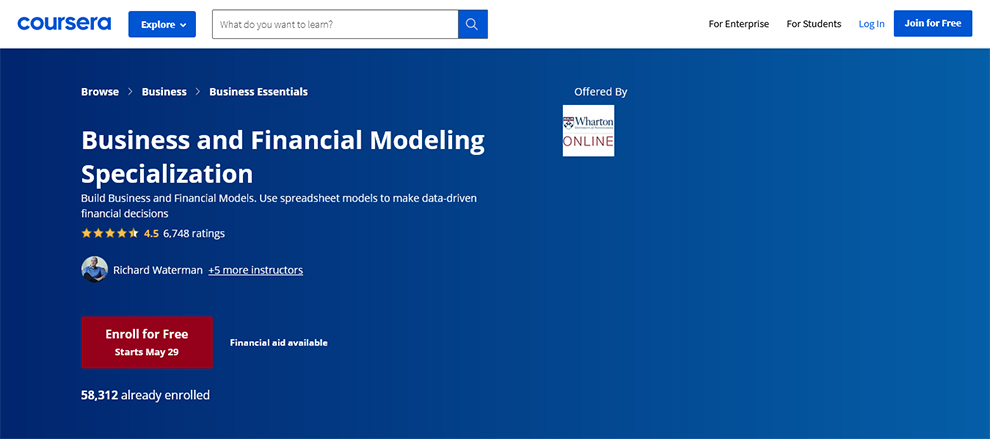Click the Coursera logo
Screen dimensions: 990x439
click(x=64, y=24)
